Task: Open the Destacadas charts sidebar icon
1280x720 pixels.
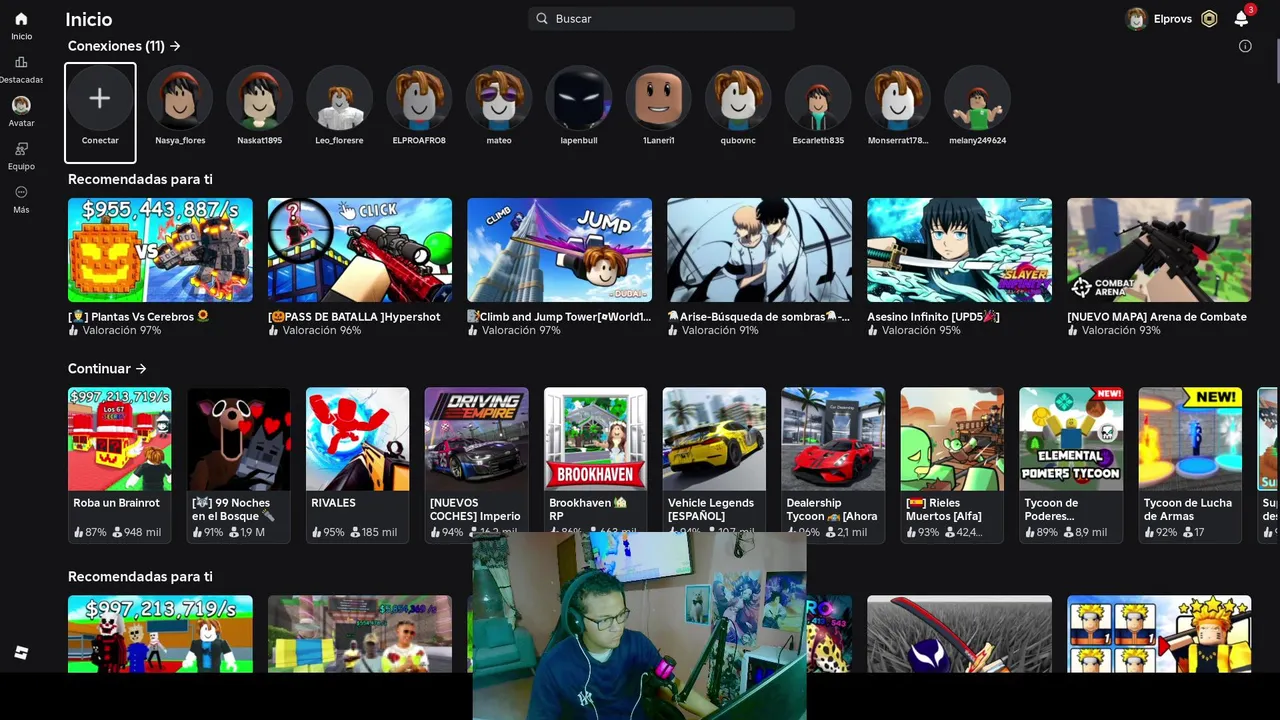Action: coord(21,62)
